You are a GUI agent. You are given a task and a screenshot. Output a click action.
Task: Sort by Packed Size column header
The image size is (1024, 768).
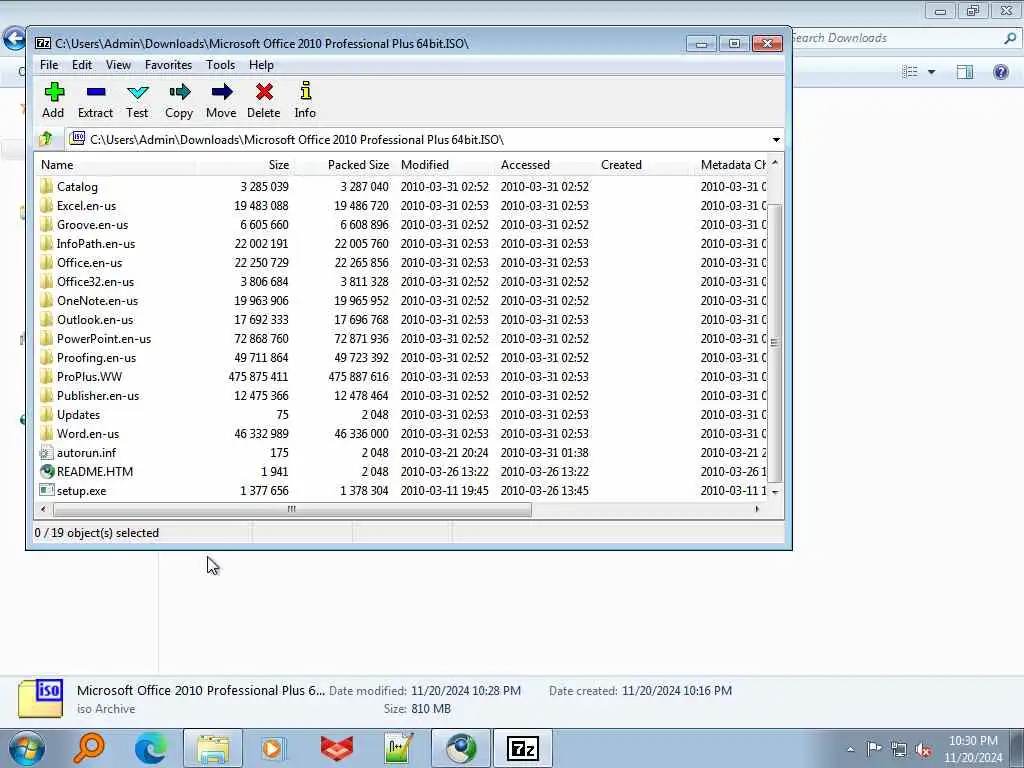click(343, 165)
